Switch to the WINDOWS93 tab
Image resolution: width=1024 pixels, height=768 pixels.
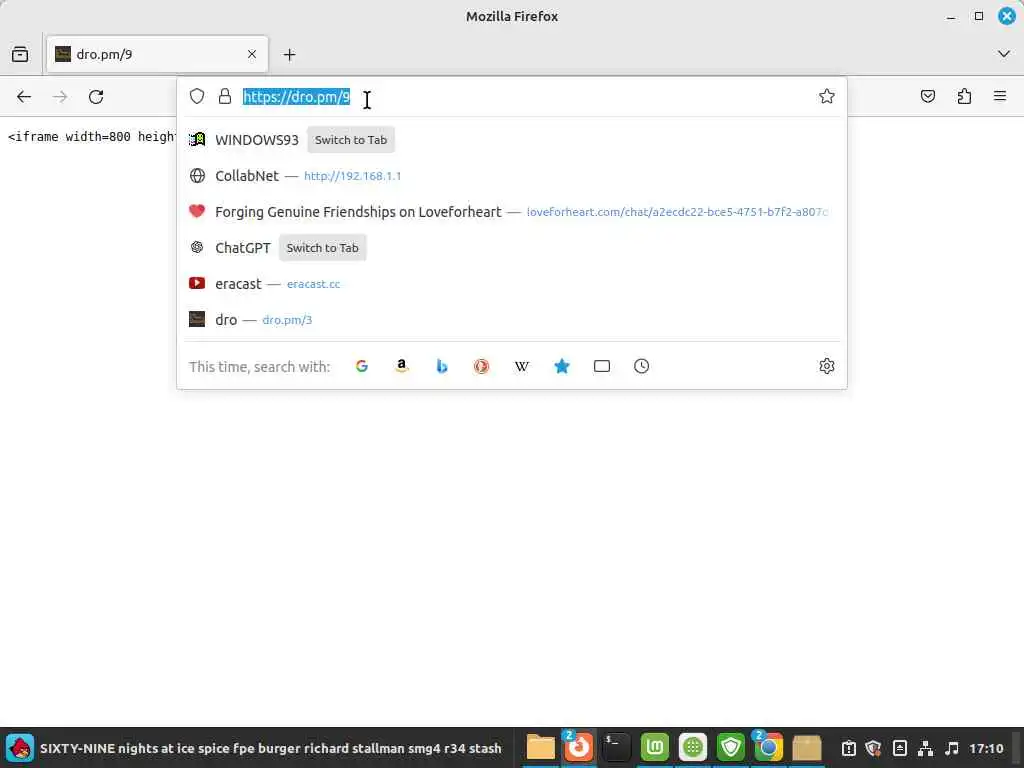(x=351, y=140)
